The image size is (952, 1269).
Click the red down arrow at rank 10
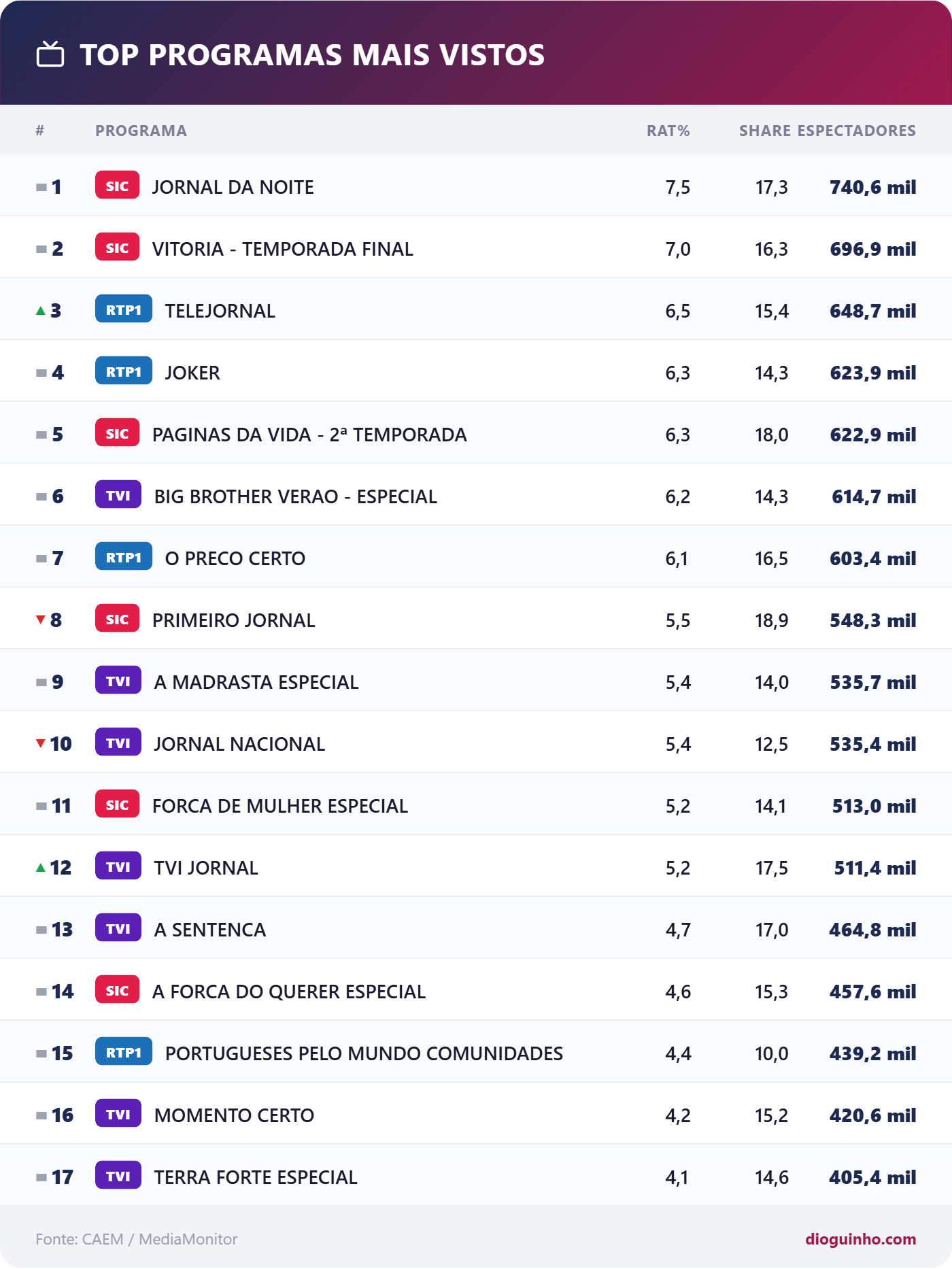pyautogui.click(x=41, y=743)
